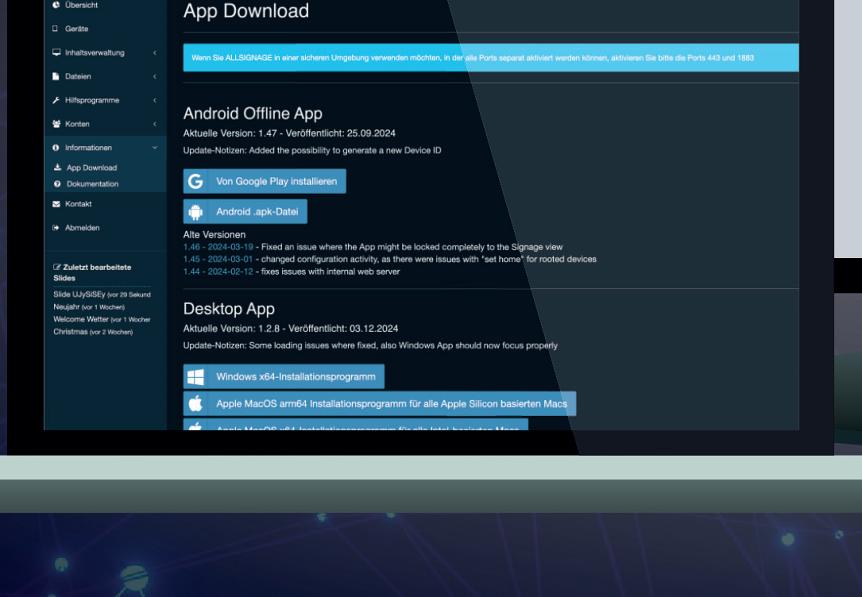The height and width of the screenshot is (597, 862).
Task: Click the Informationen info icon
Action: point(56,147)
